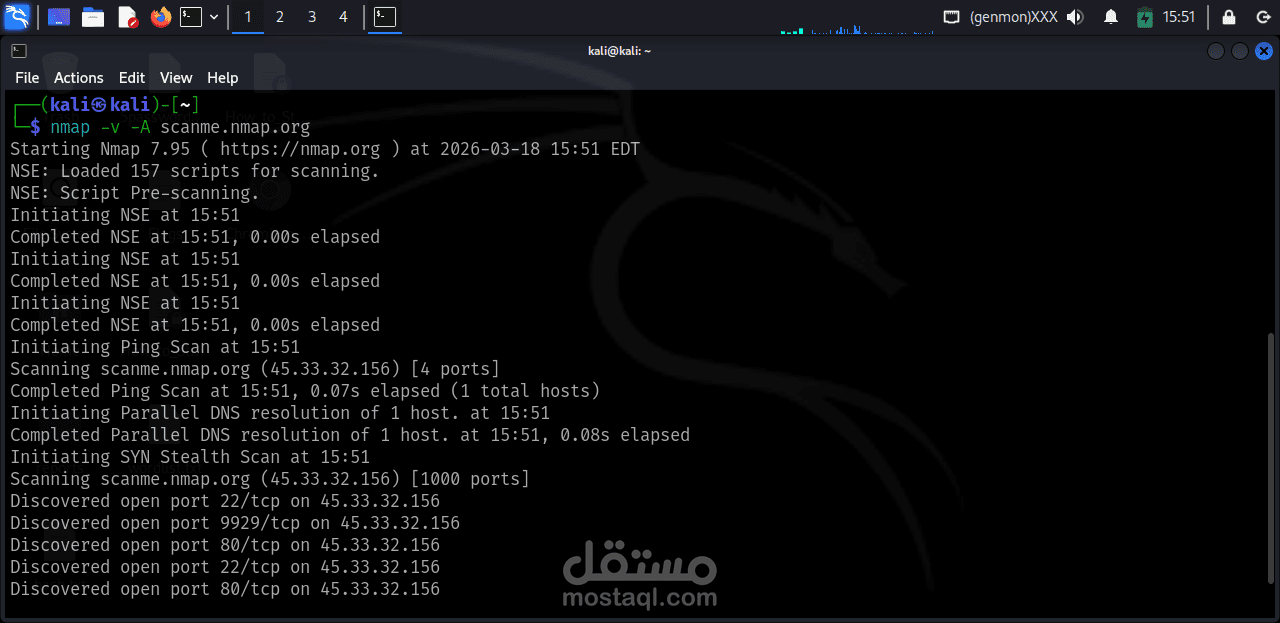Open the power manager battery icon

coord(1146,16)
